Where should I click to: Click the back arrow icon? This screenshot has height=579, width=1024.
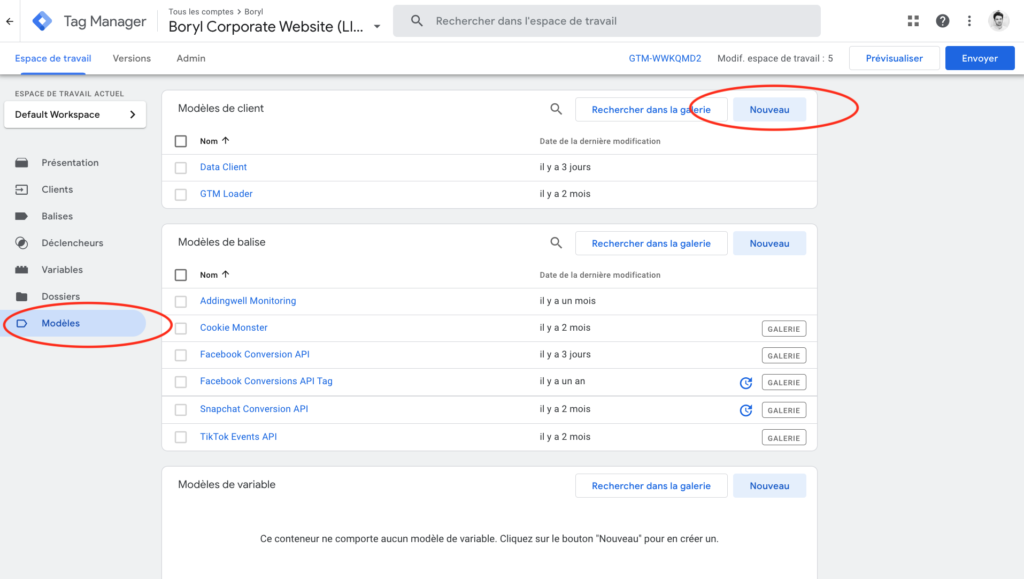pos(10,21)
